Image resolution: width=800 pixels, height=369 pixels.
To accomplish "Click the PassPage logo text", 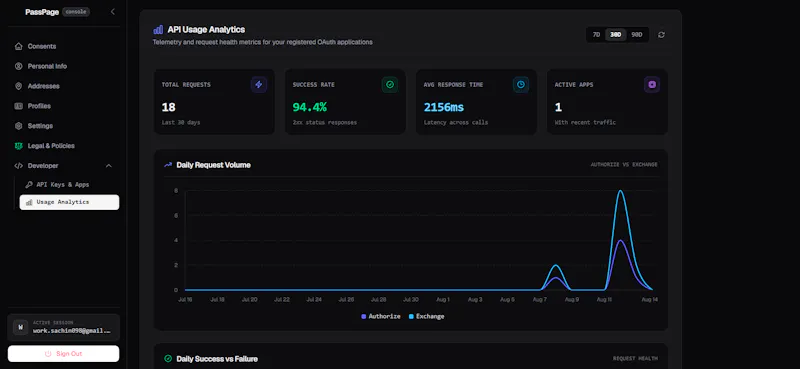I will [42, 12].
